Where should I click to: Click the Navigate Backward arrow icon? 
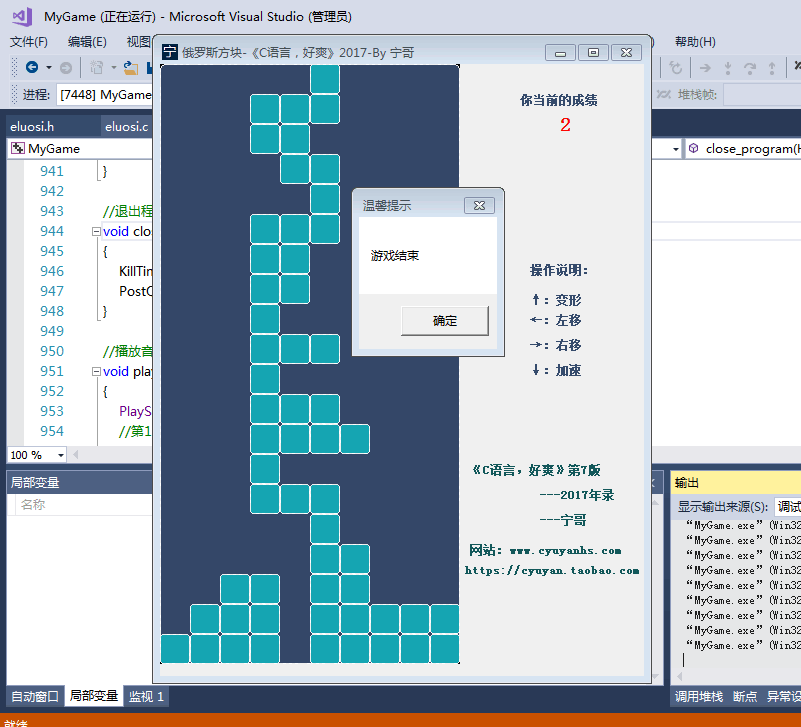pos(32,67)
